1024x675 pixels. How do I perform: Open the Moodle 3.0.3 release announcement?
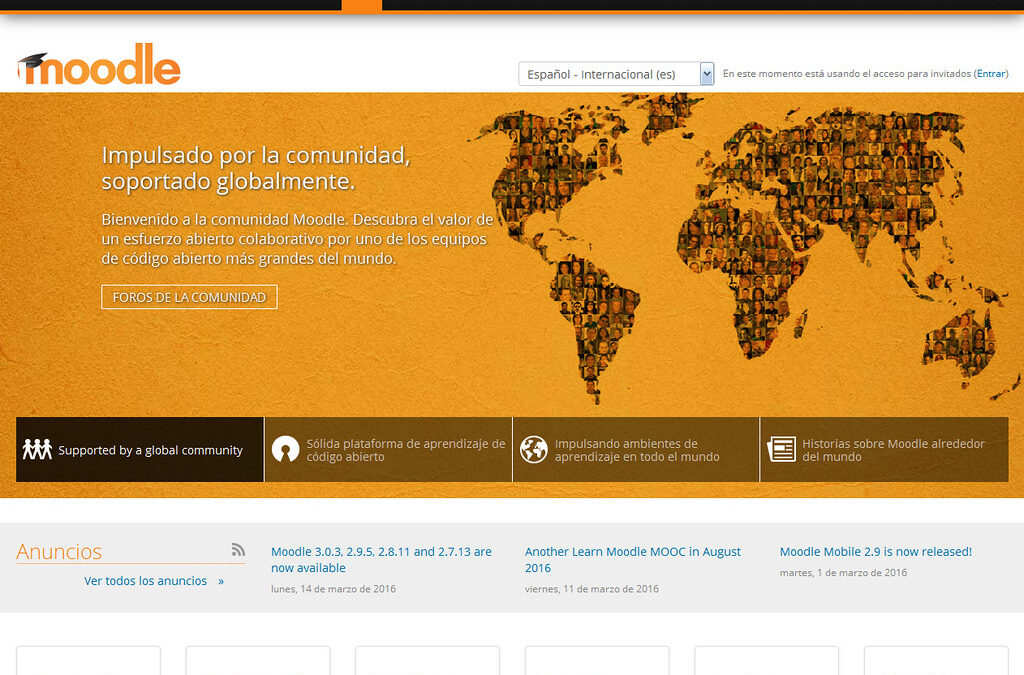[x=381, y=559]
